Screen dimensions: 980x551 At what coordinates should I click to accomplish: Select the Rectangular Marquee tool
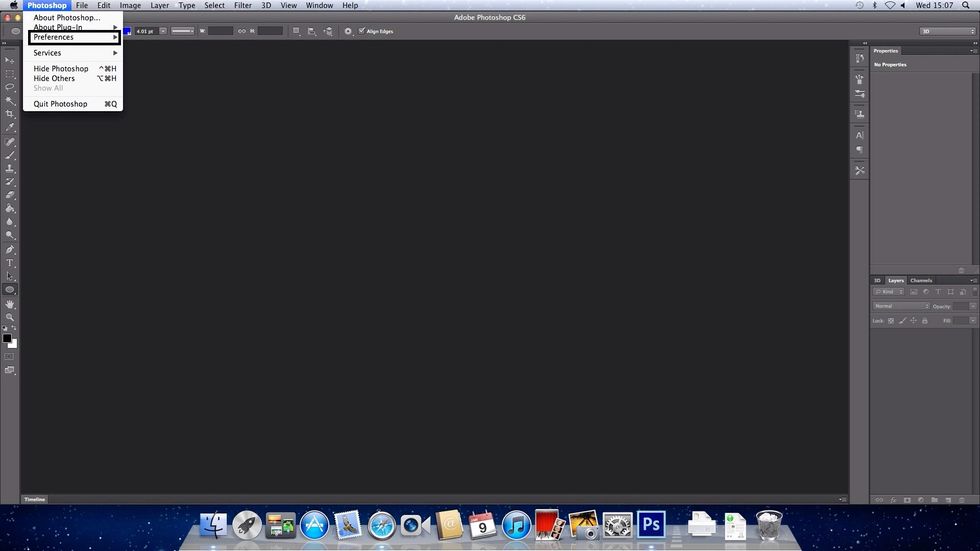coord(9,74)
